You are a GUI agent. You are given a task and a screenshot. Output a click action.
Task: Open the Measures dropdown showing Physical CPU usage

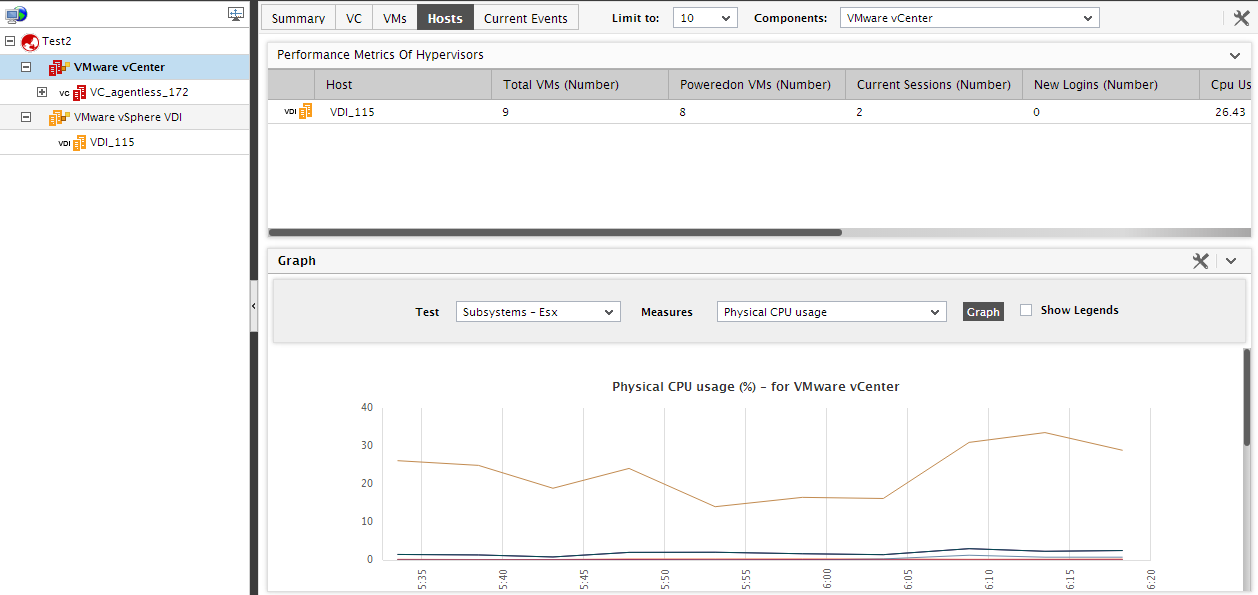coord(831,312)
